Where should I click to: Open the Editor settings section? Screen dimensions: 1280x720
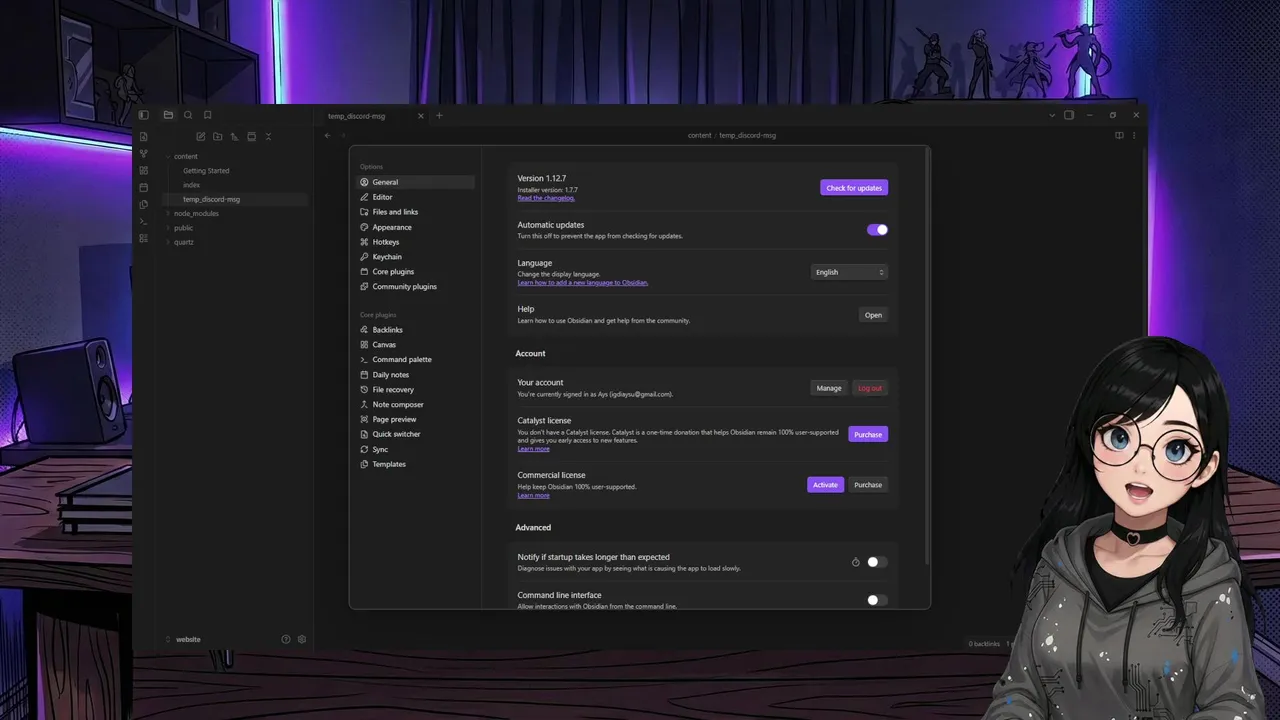click(415, 197)
